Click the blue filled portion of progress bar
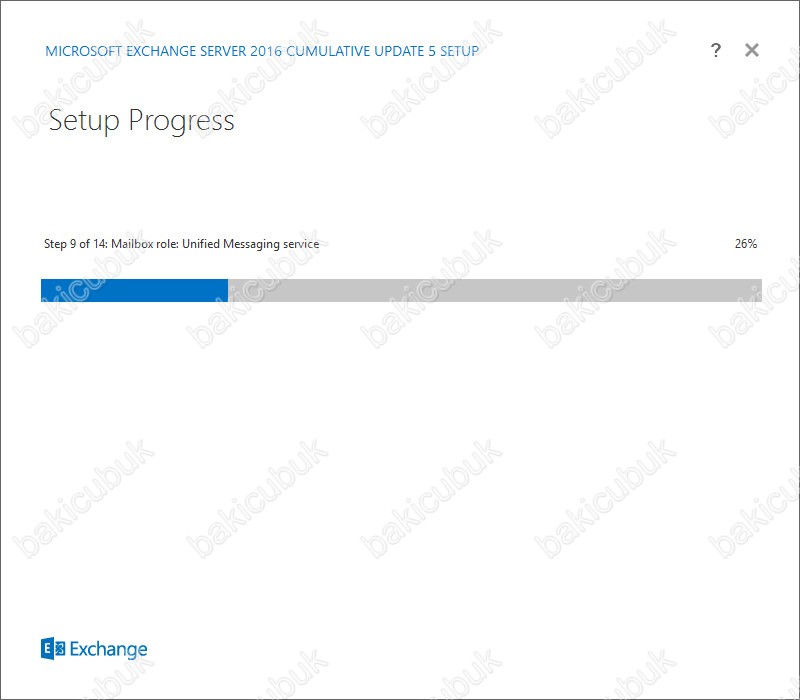 (x=134, y=290)
